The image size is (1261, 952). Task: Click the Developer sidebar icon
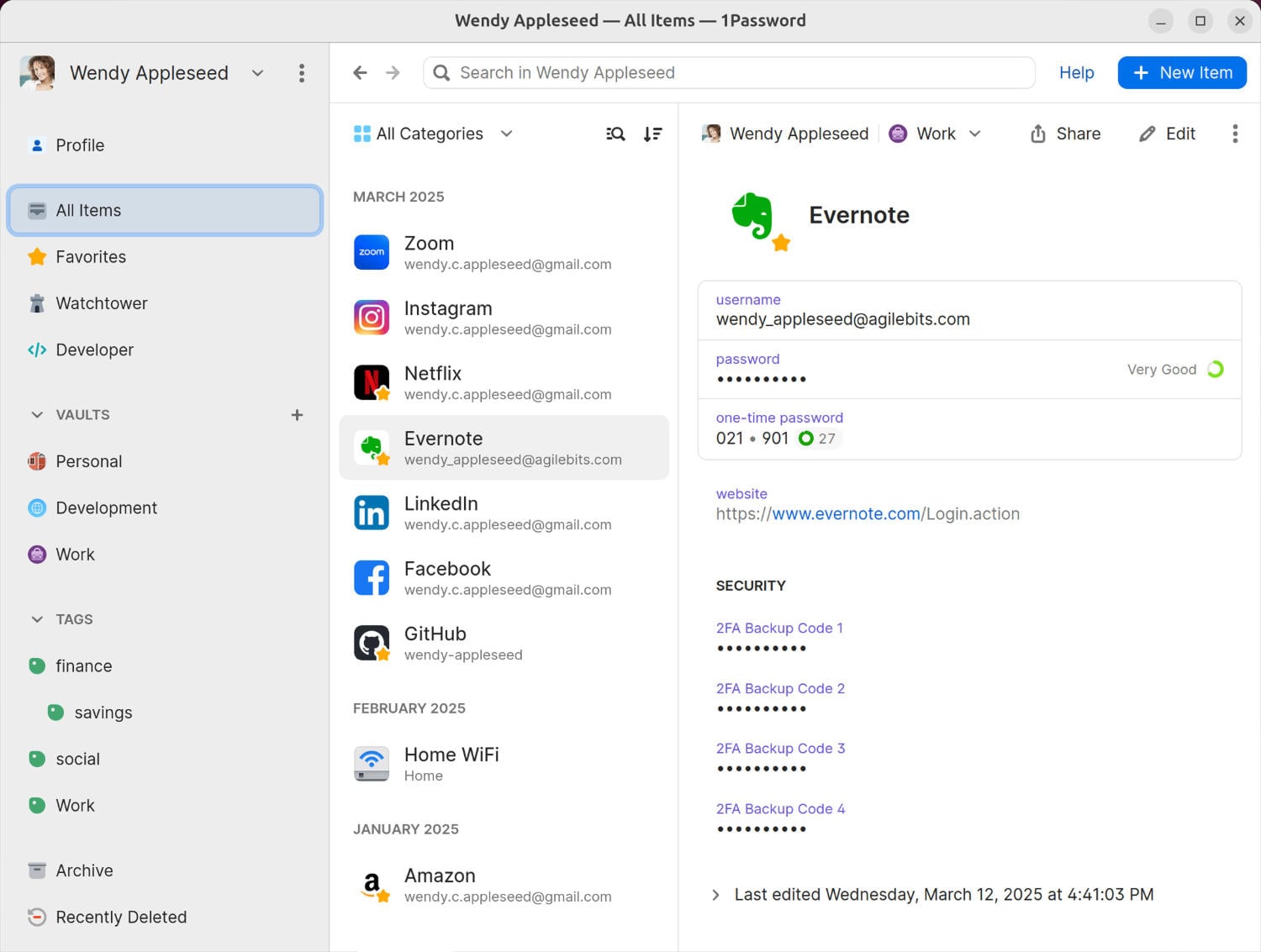pos(37,350)
